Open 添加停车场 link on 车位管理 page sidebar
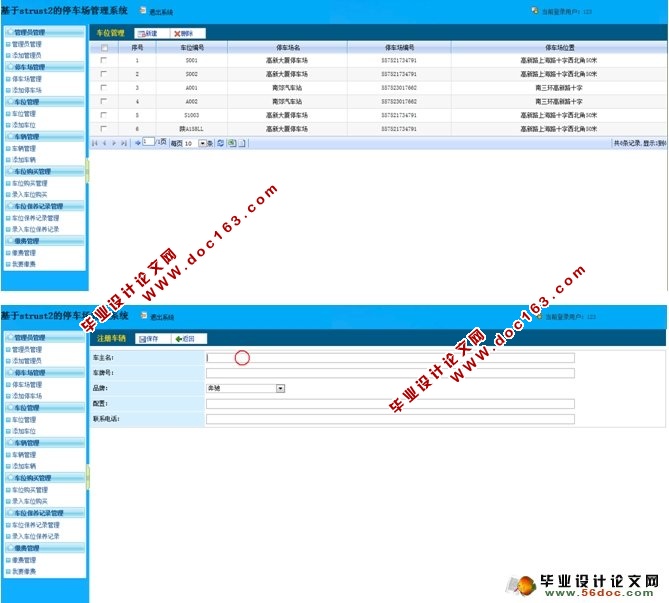The width and height of the screenshot is (669, 603). coord(26,90)
